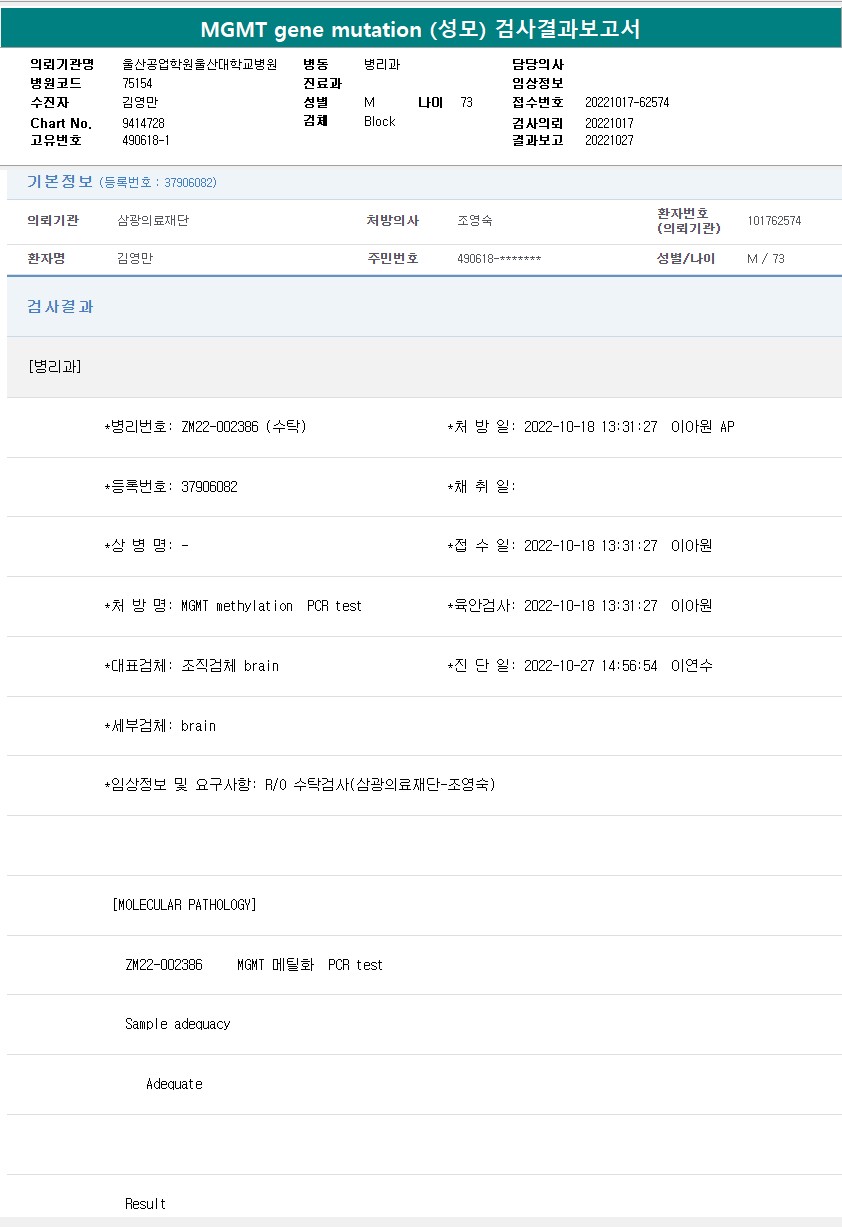Click the '[병리과]' department header
This screenshot has width=842, height=1227.
[55, 367]
